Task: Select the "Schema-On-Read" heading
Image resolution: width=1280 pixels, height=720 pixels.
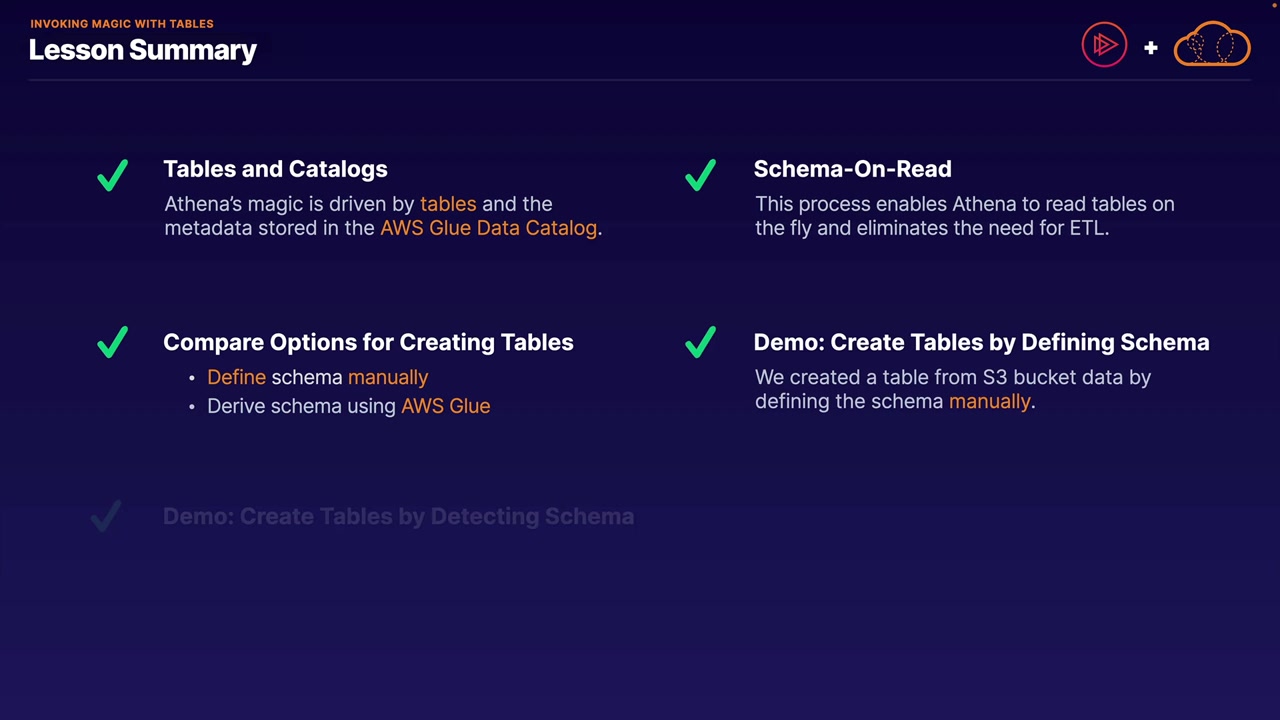Action: [x=852, y=169]
